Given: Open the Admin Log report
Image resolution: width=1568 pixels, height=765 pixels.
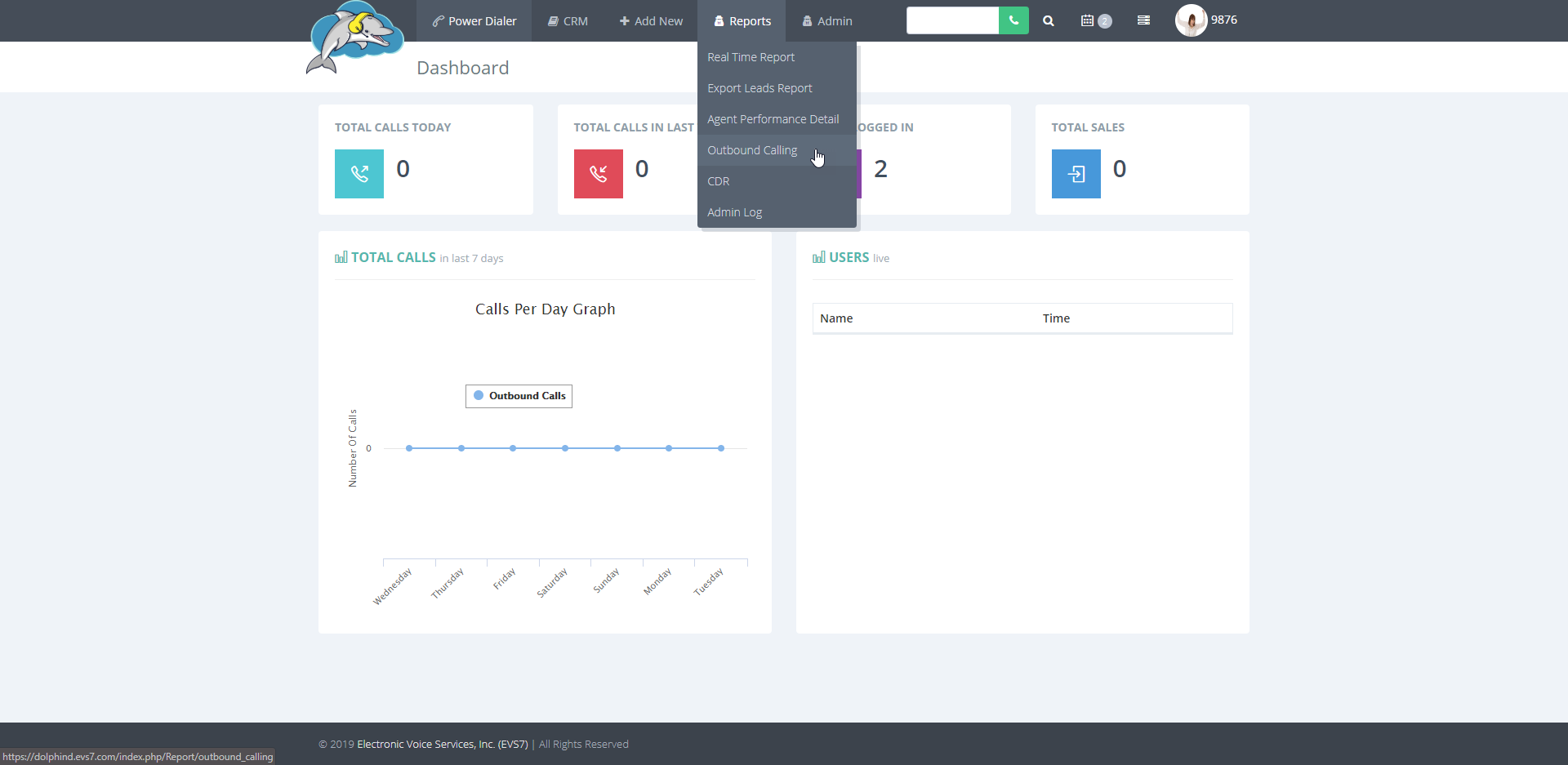Looking at the screenshot, I should point(777,212).
